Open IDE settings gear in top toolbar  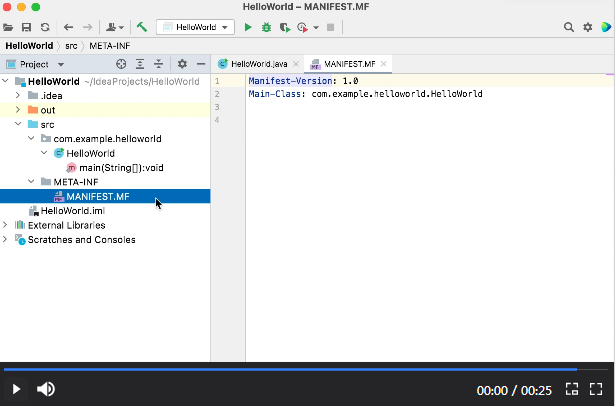588,27
